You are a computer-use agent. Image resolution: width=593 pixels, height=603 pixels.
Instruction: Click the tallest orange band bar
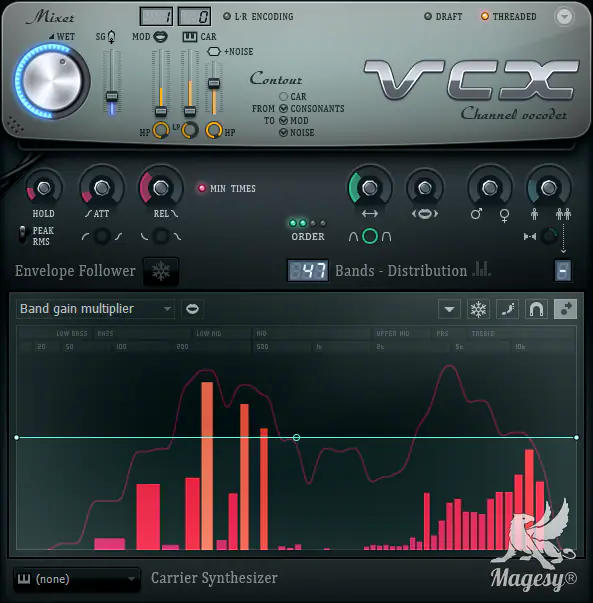tap(207, 466)
